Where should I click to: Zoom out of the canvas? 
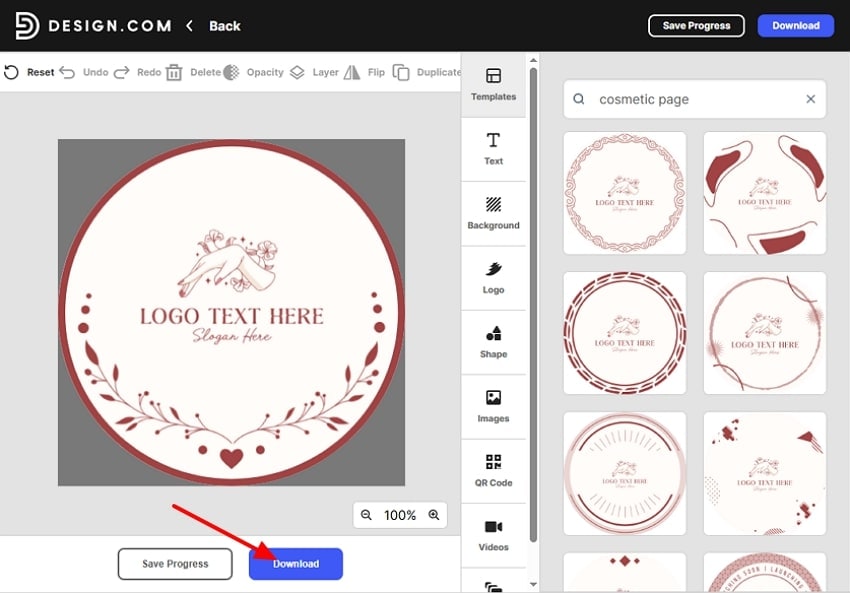(366, 515)
